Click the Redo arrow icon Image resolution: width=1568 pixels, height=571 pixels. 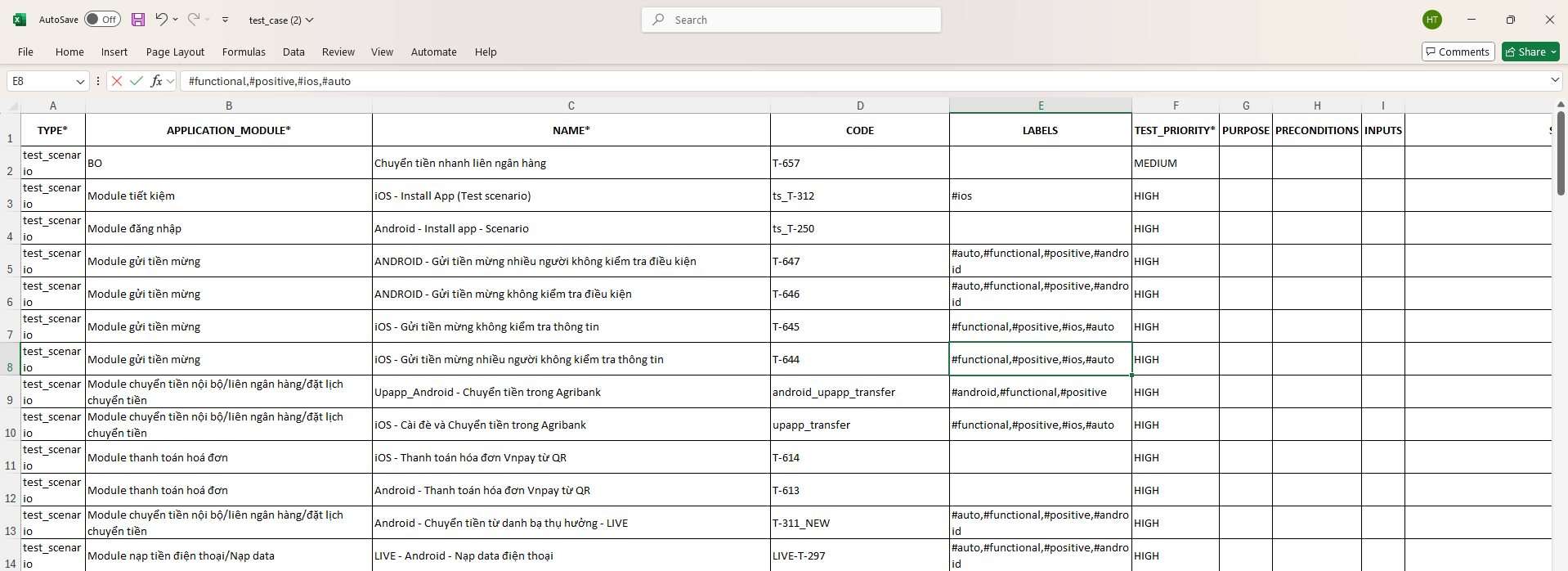point(194,20)
